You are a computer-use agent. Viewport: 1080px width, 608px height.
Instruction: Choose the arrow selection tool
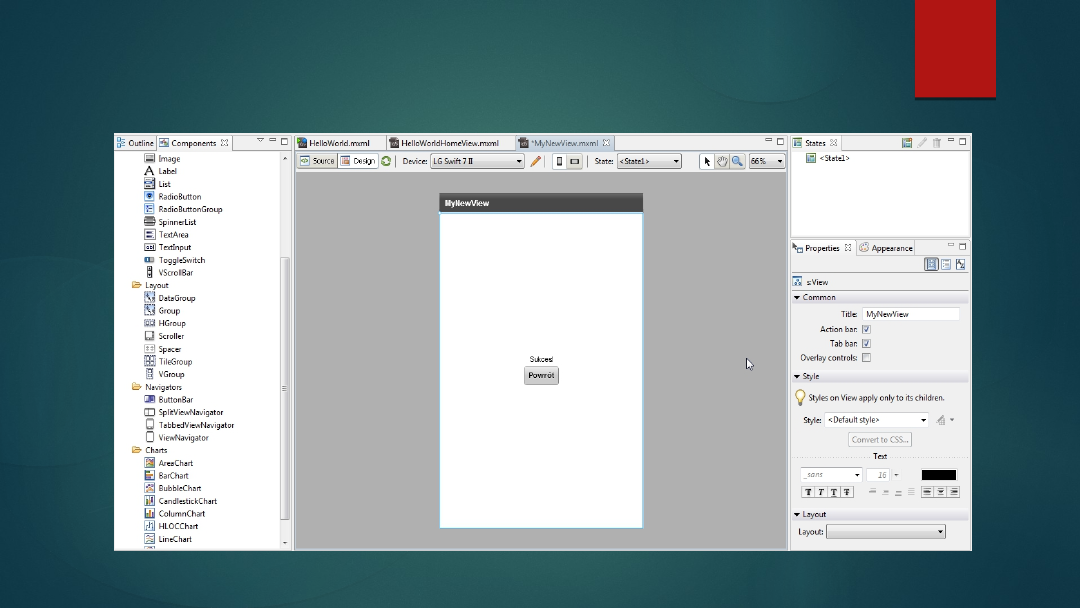[707, 161]
